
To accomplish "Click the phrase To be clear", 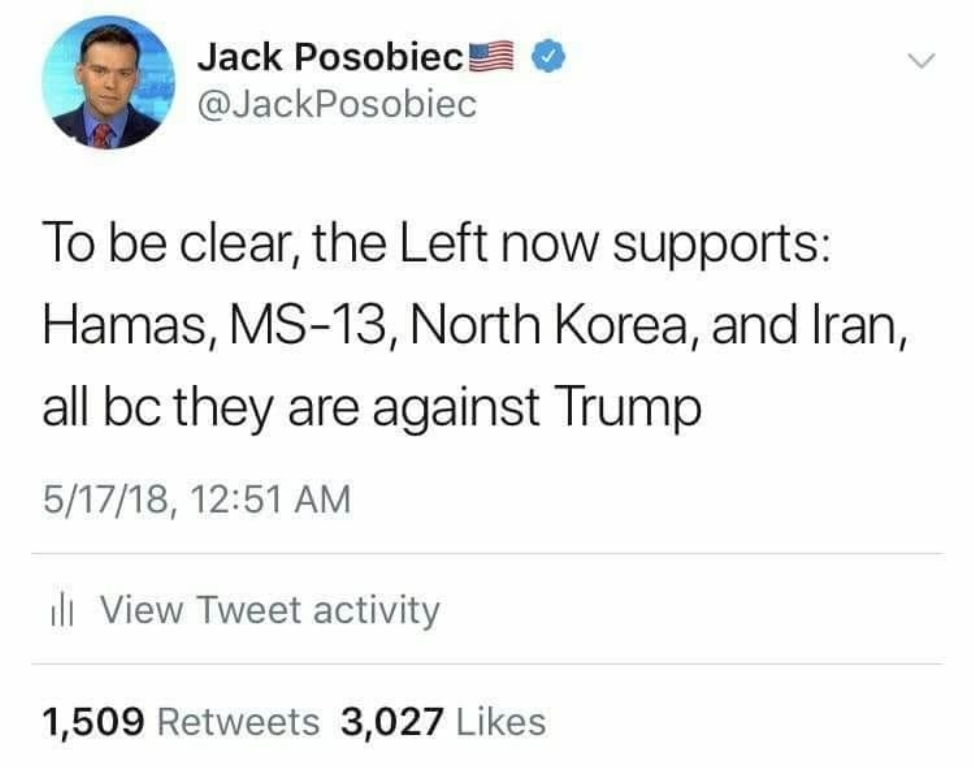I will click(x=166, y=244).
